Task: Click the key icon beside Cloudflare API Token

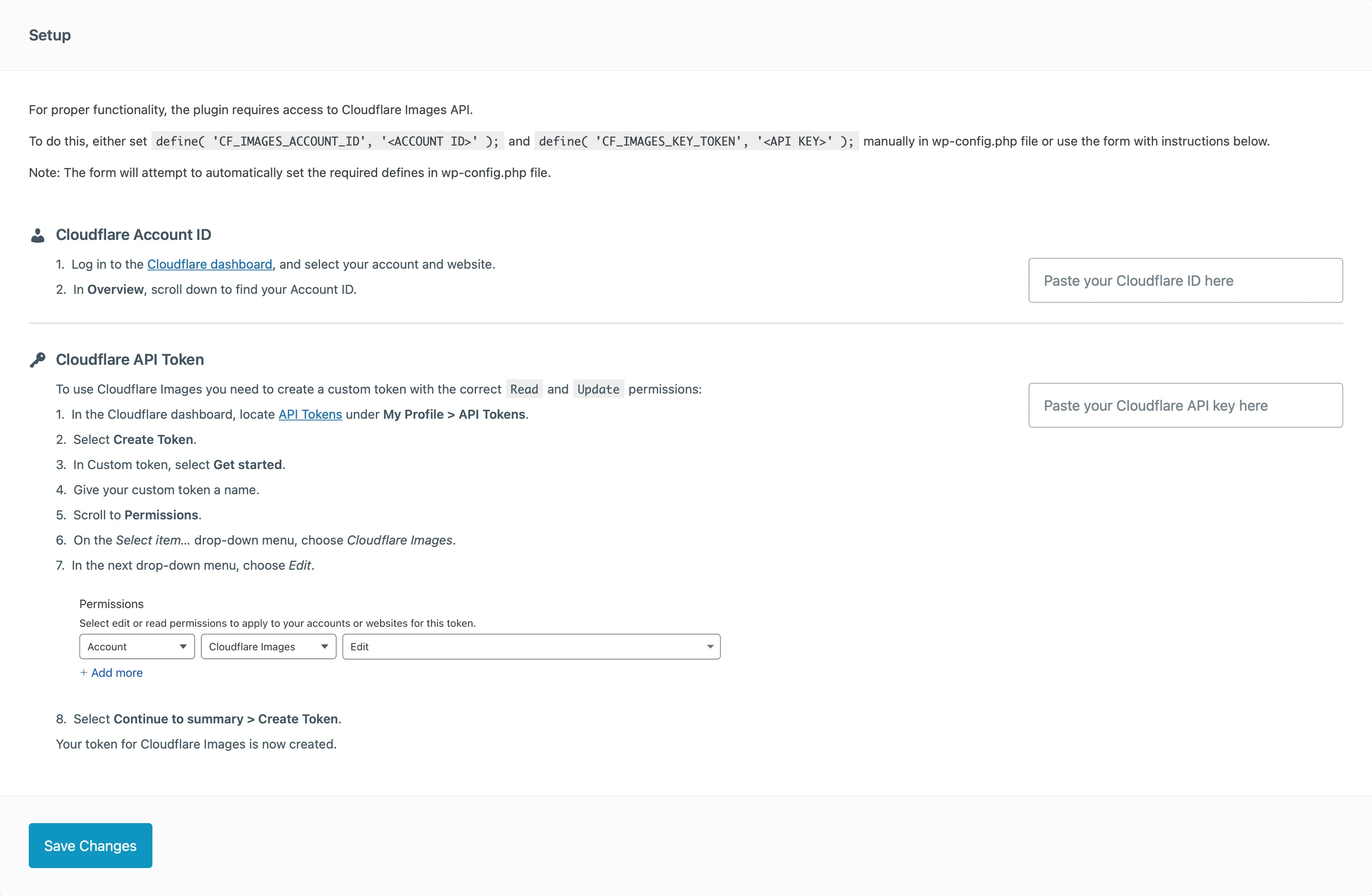Action: (x=37, y=359)
